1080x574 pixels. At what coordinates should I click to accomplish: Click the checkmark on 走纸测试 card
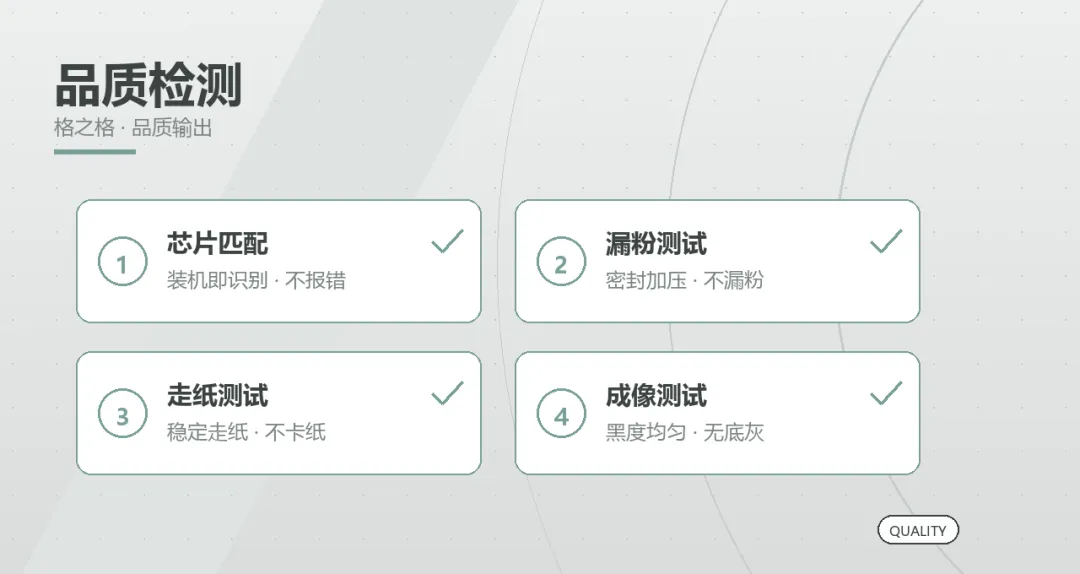point(448,393)
